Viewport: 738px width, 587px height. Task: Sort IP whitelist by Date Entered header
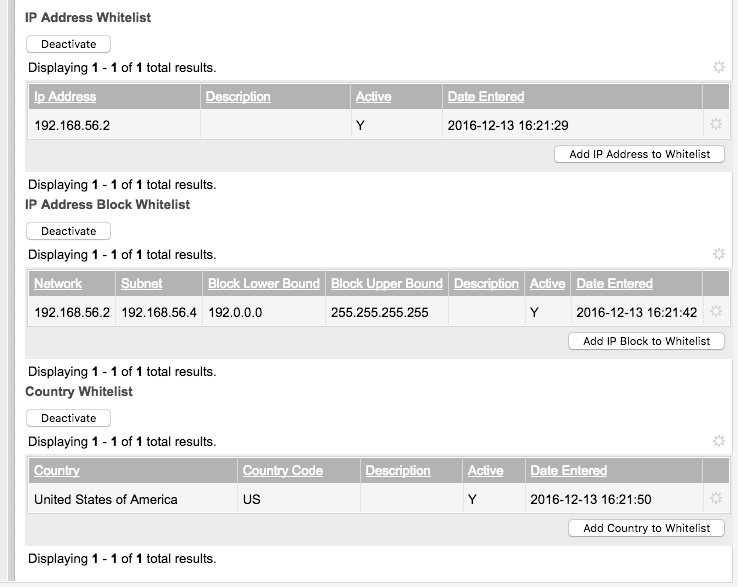486,96
